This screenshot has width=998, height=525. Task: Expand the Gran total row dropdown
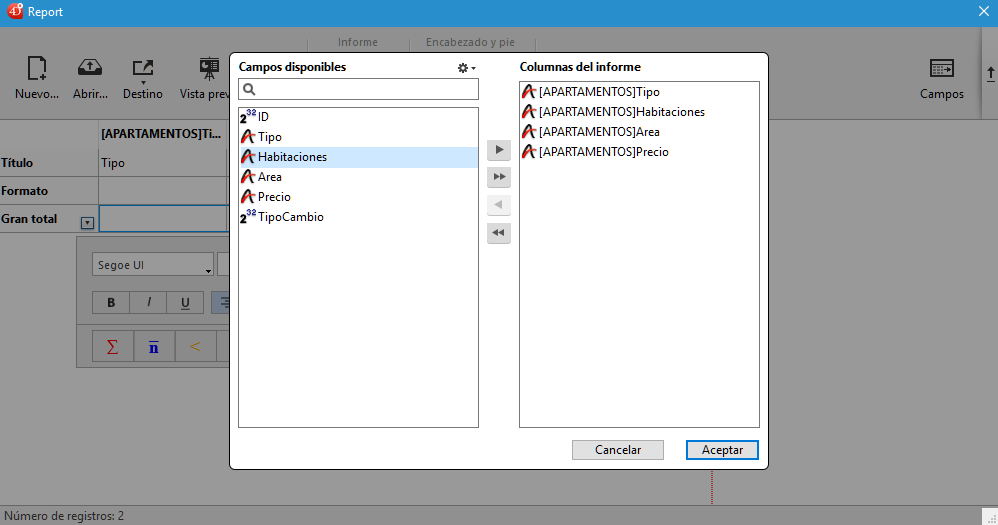pos(87,222)
